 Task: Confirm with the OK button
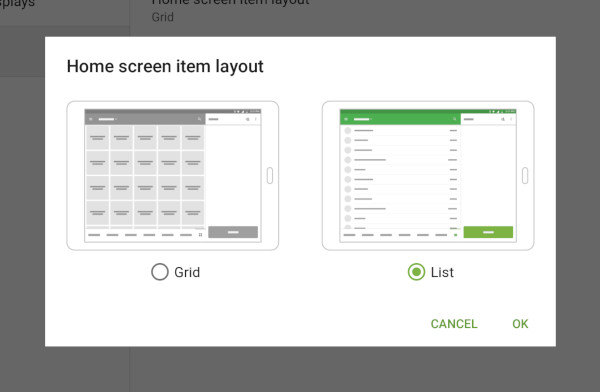[x=520, y=324]
